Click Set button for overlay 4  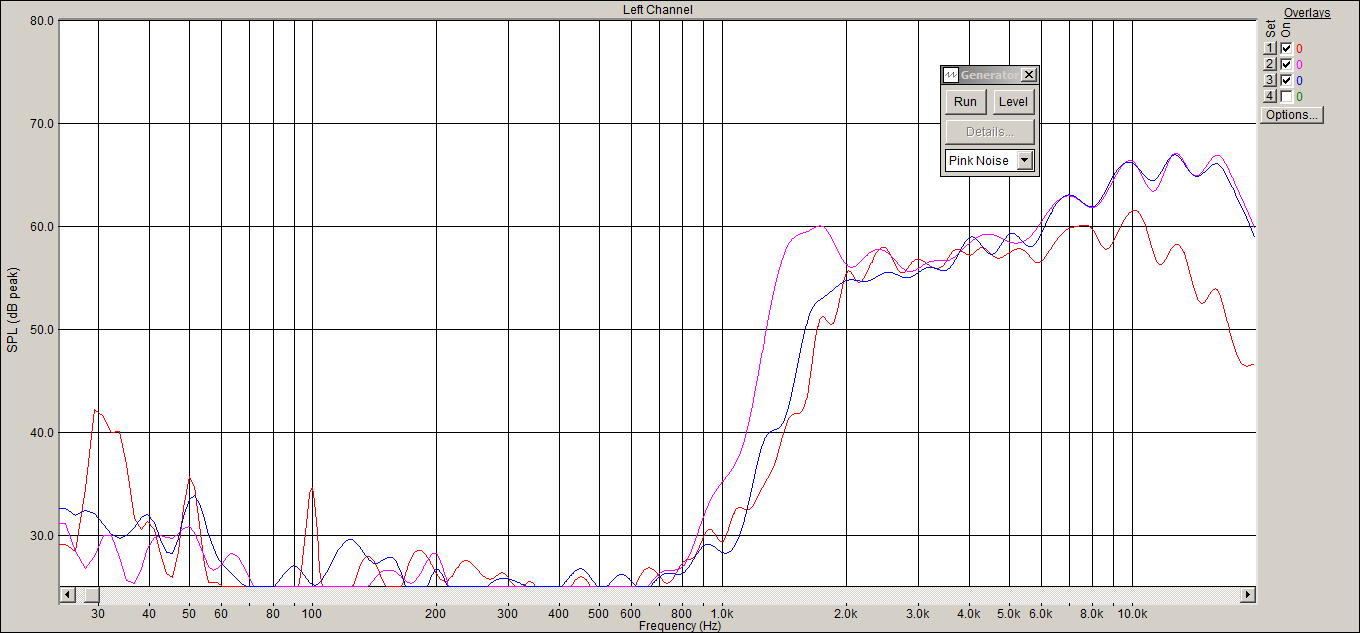pyautogui.click(x=1270, y=96)
